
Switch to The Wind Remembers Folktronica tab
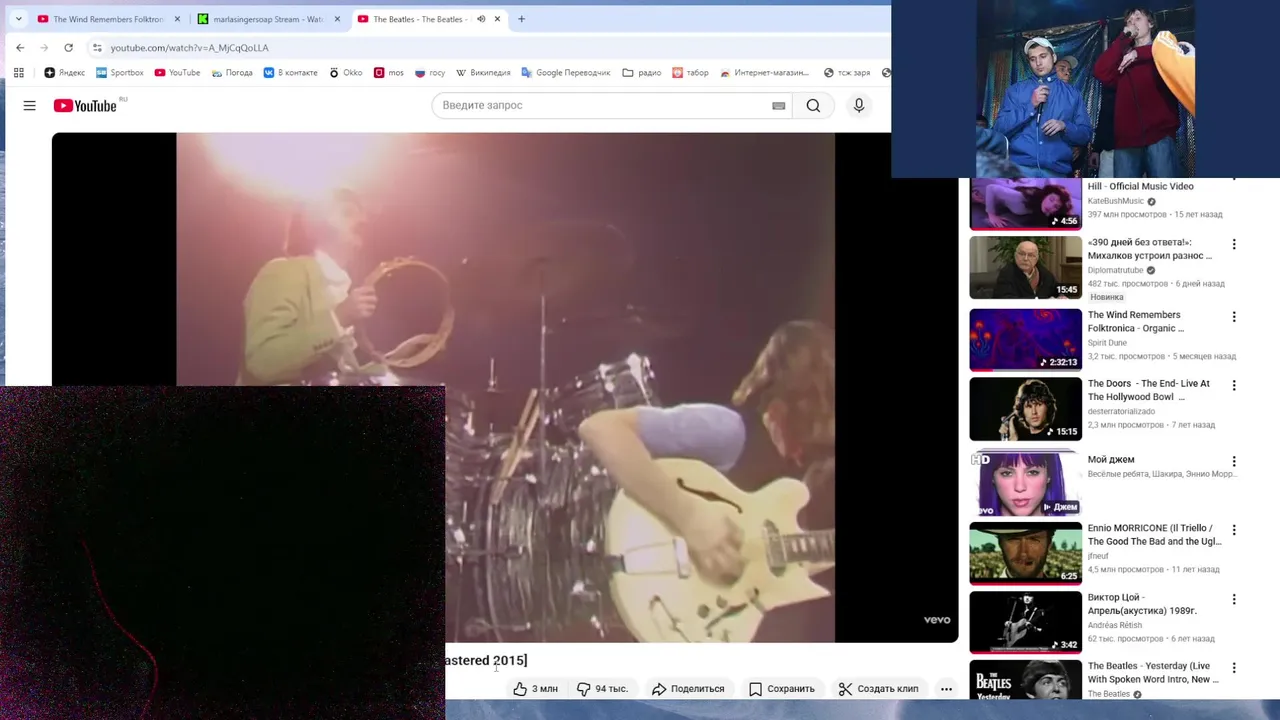pyautogui.click(x=107, y=19)
